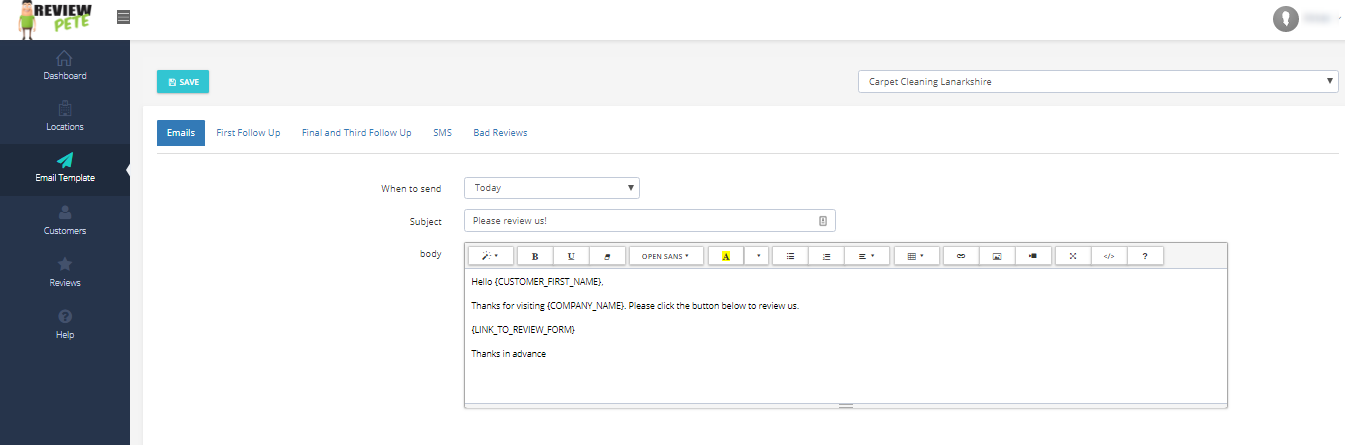Screen dimensions: 1345x445
Task: Select the Emails tab
Action: click(x=181, y=133)
